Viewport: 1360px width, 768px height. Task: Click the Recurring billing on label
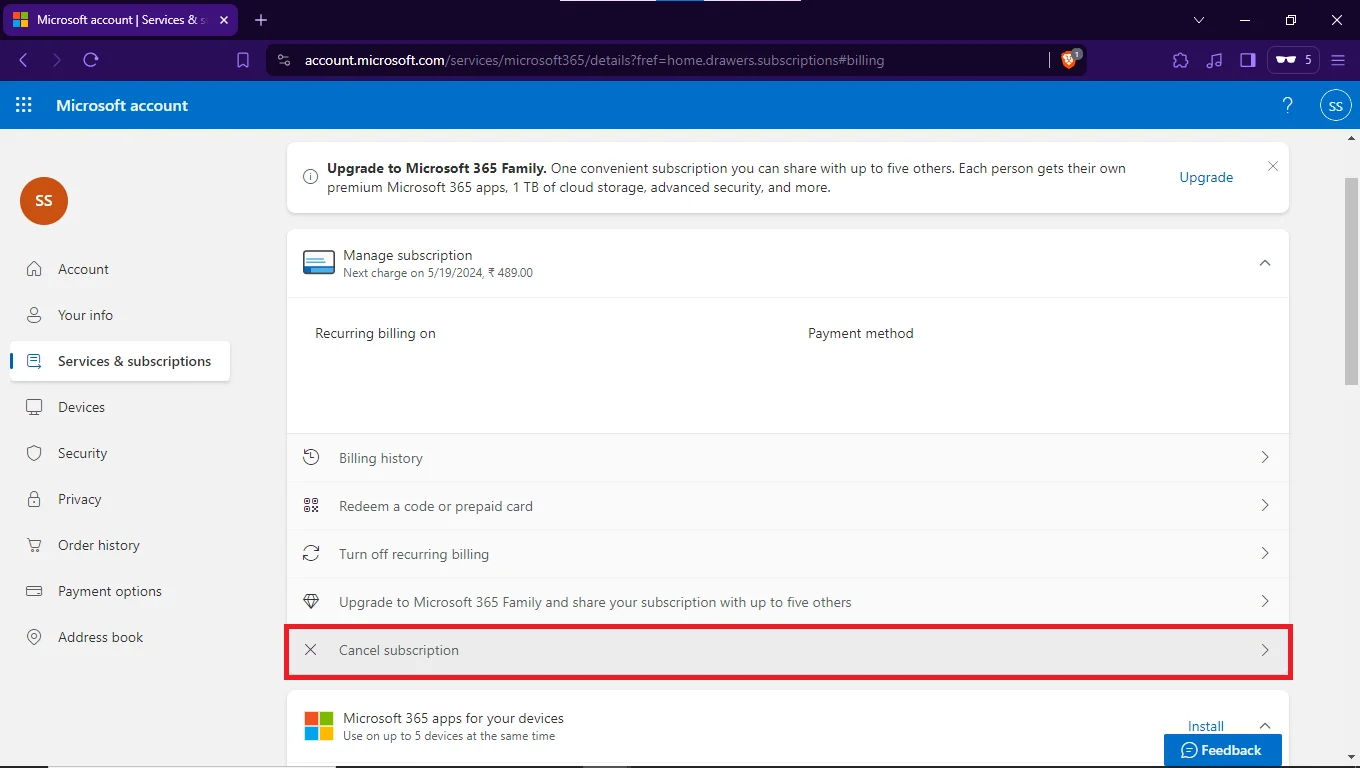(375, 333)
